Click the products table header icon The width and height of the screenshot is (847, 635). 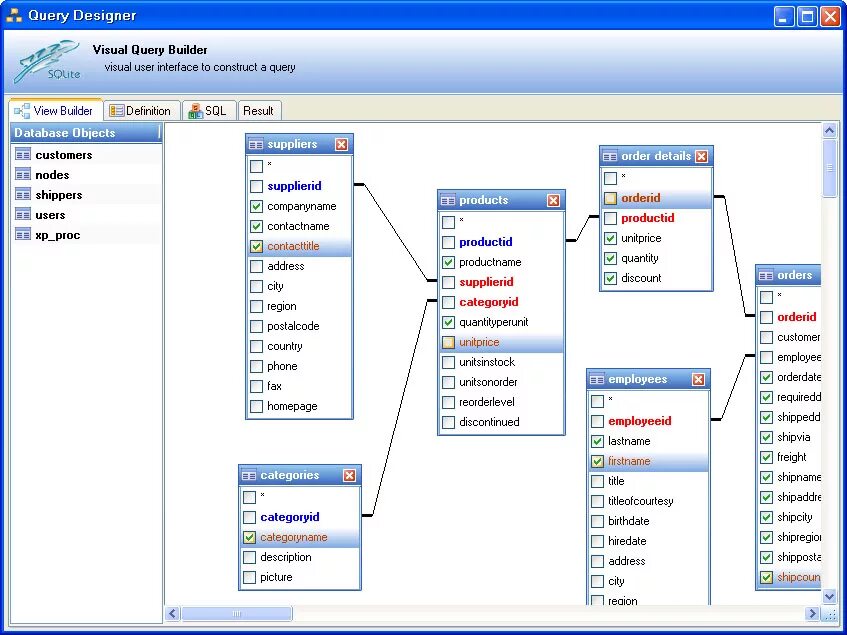448,200
